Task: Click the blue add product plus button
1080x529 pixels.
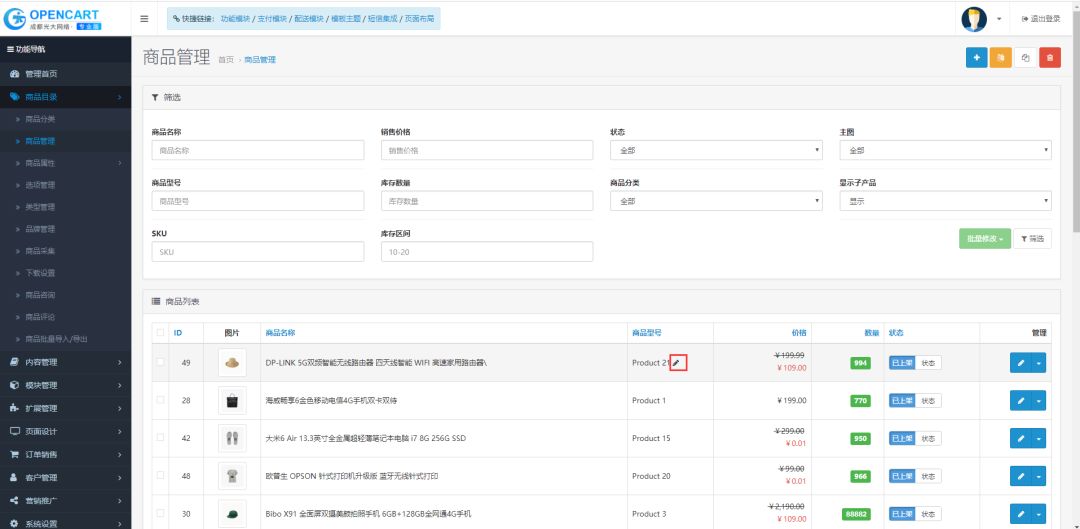Action: [x=976, y=58]
